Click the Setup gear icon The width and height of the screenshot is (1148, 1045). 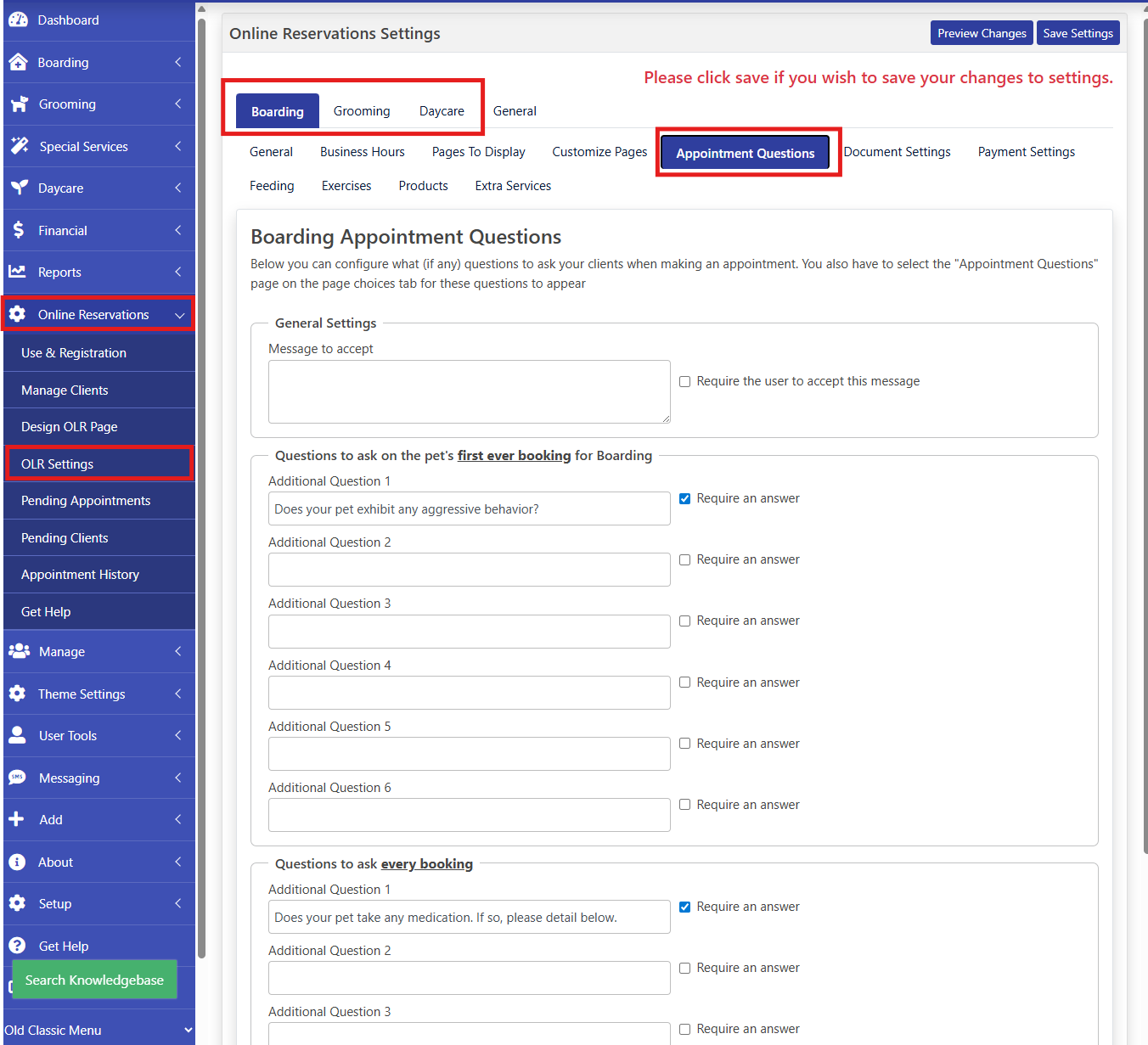click(17, 903)
